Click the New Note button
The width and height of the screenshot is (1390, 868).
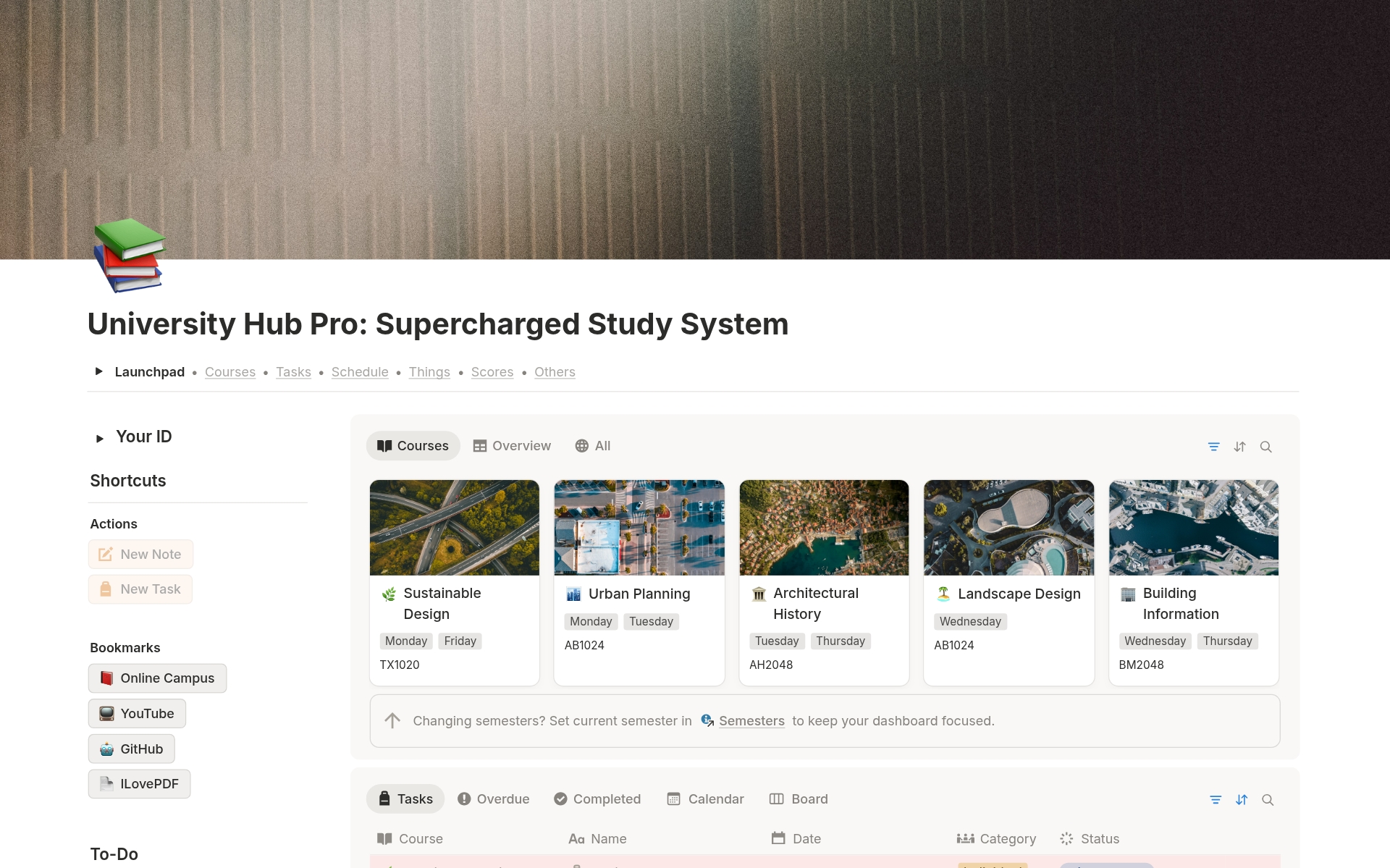[140, 555]
